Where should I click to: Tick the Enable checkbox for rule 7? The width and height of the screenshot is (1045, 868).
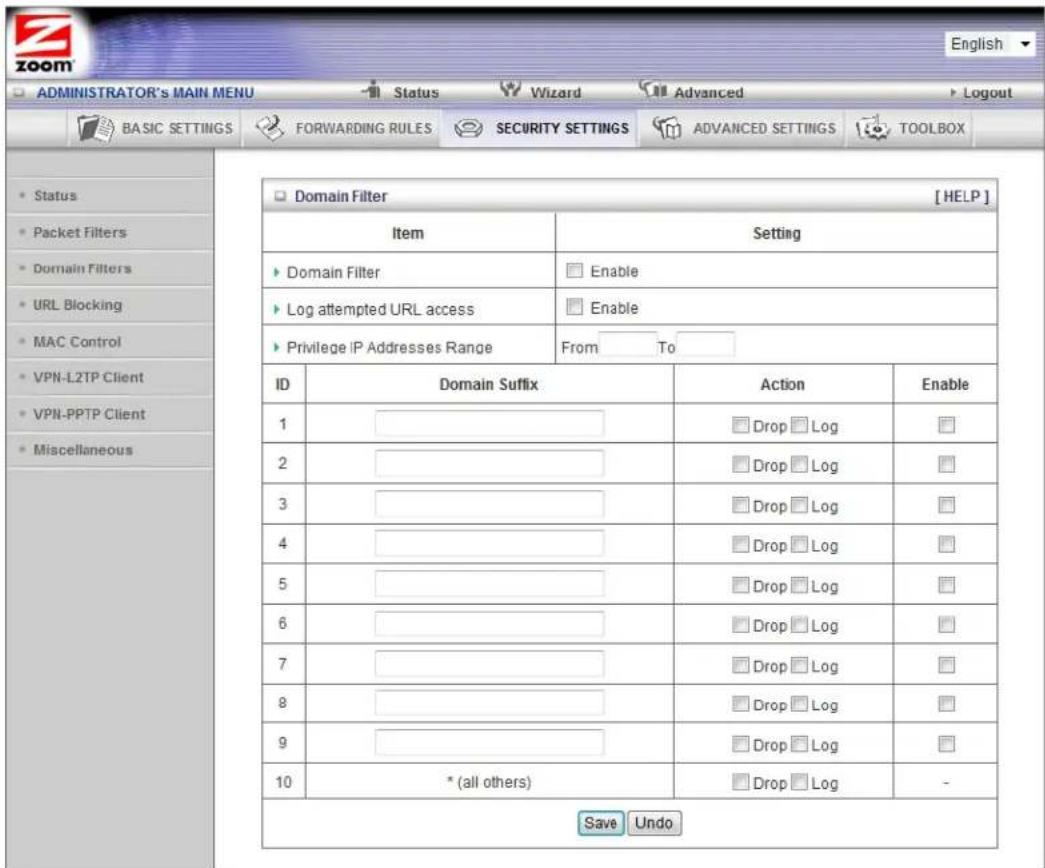coord(946,665)
